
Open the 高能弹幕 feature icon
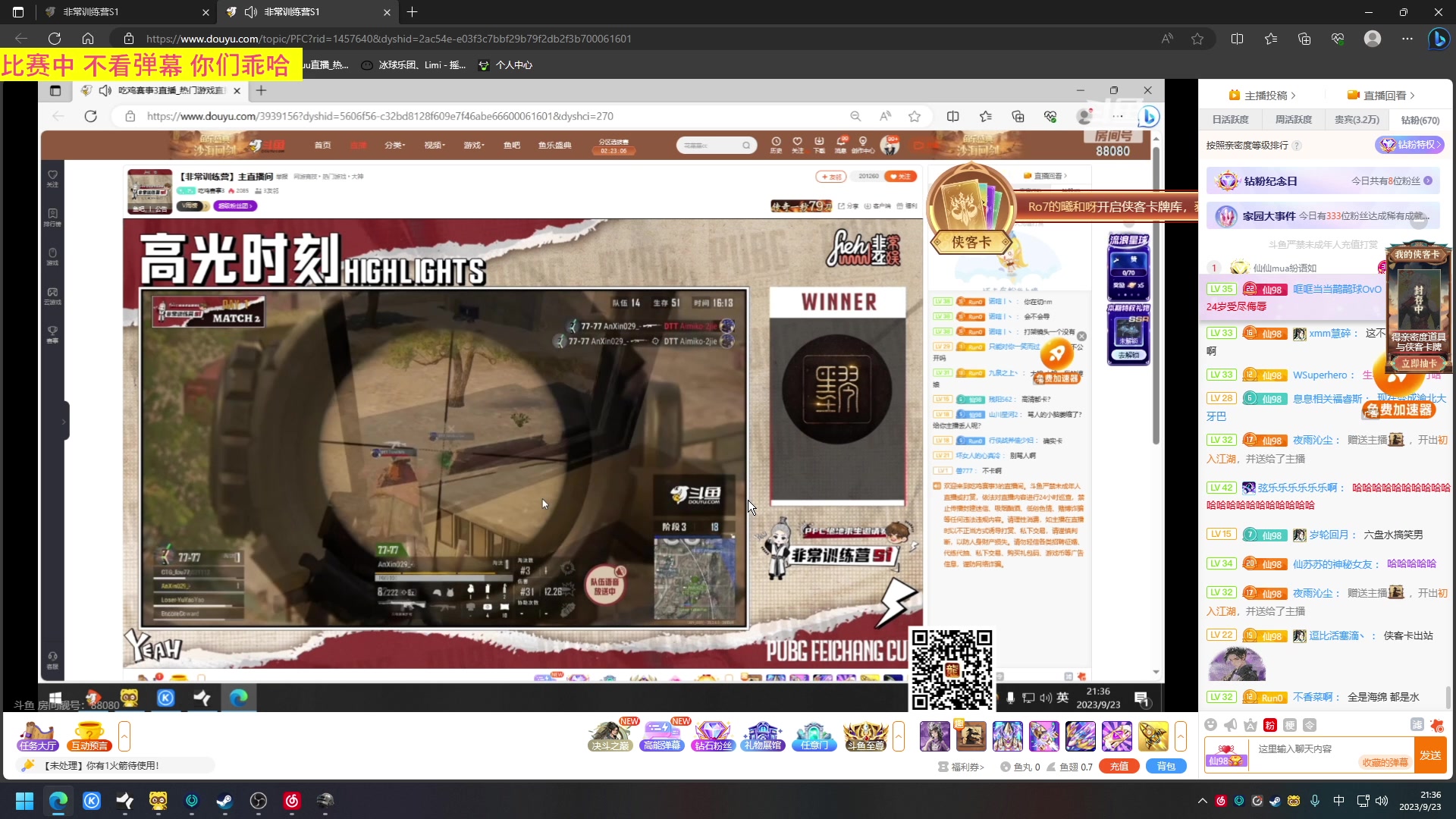[x=662, y=736]
